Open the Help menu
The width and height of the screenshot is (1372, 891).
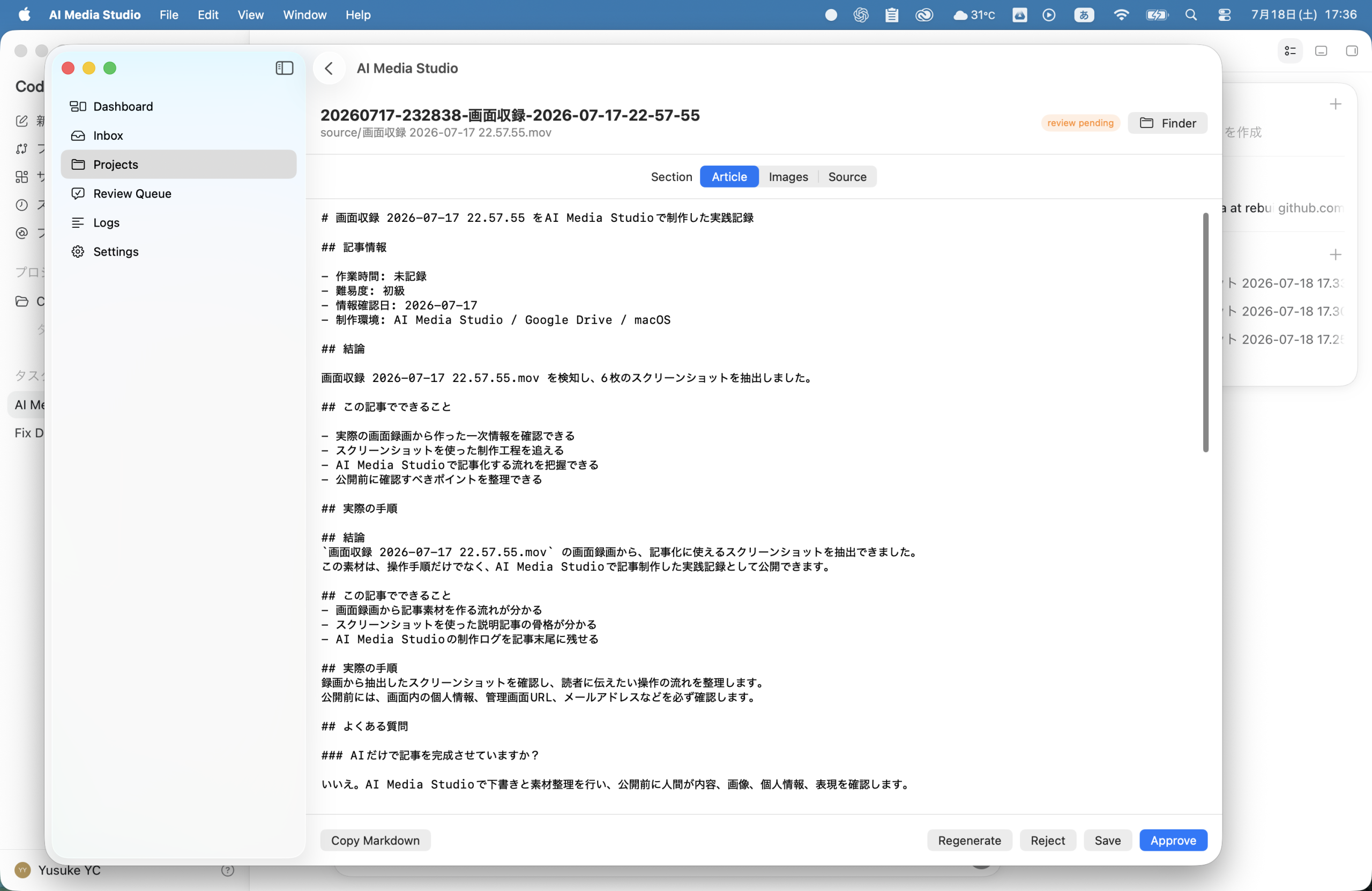coord(358,15)
